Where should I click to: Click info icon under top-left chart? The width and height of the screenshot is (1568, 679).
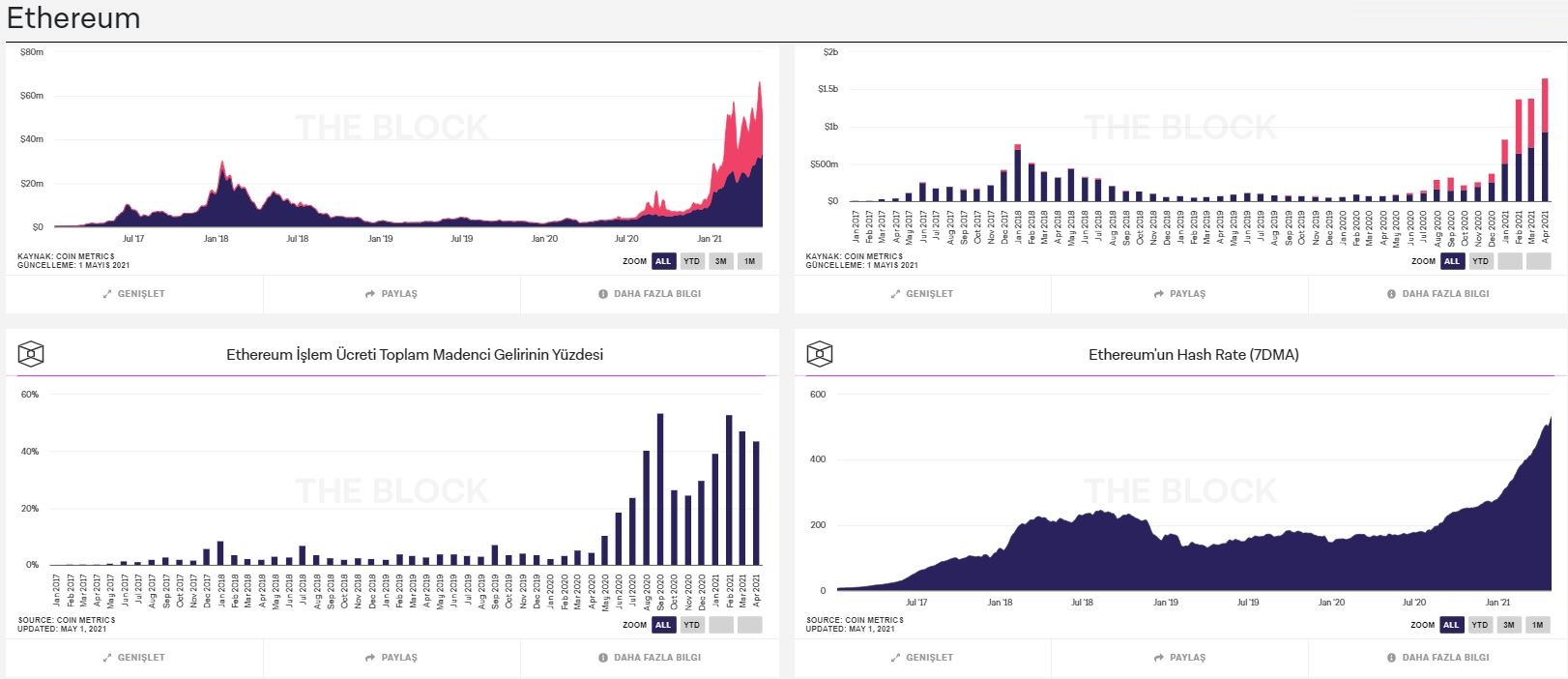tap(603, 294)
